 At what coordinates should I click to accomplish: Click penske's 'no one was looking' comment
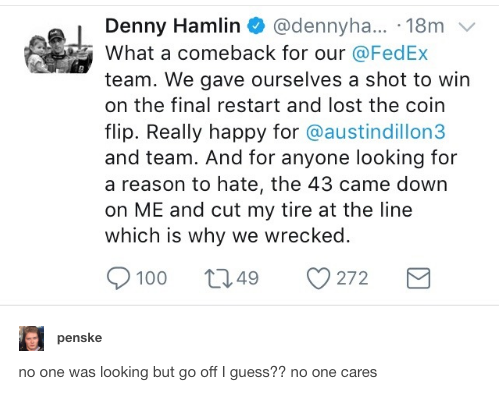click(198, 372)
